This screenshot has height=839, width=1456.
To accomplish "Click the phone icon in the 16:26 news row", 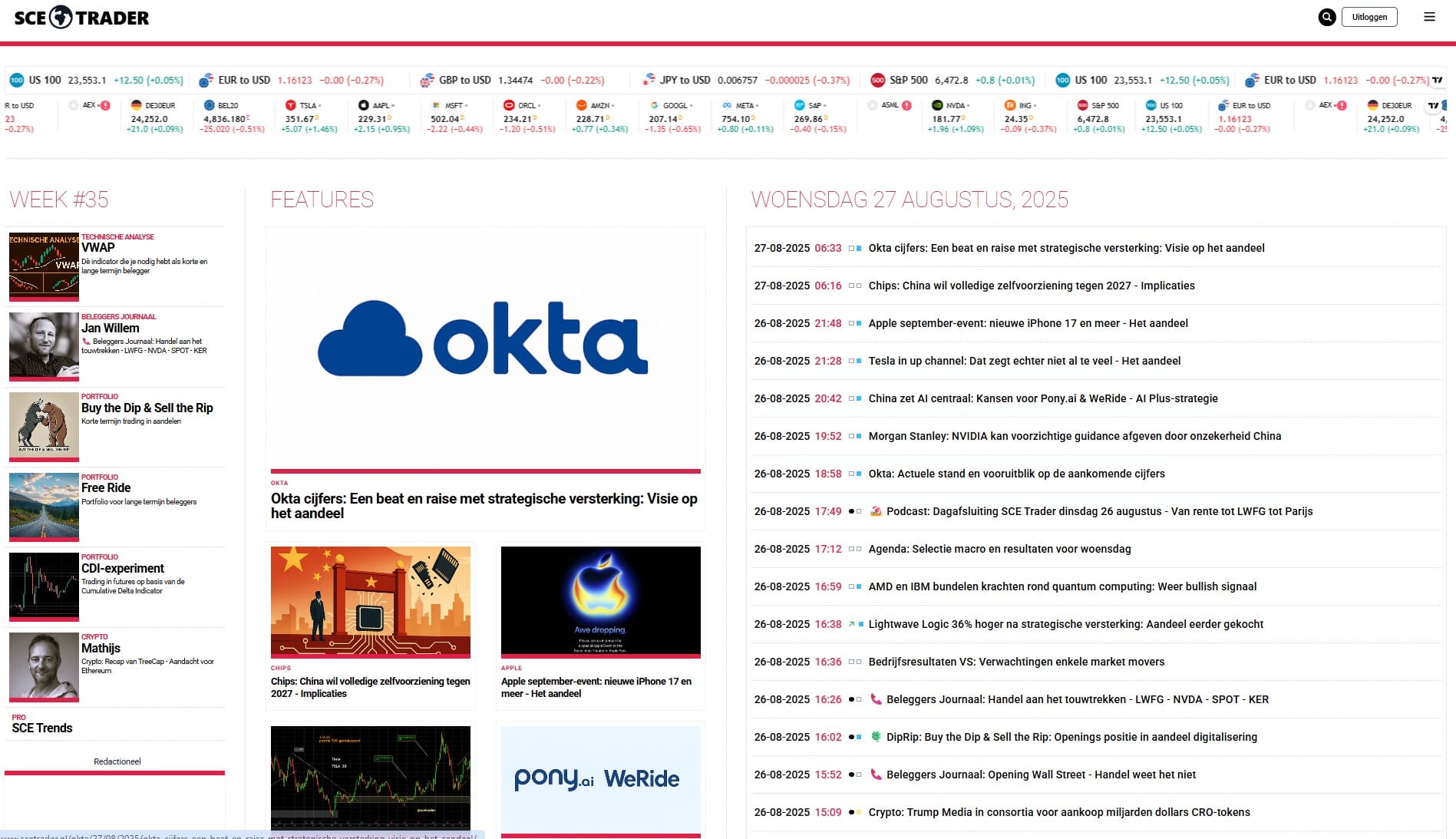I will coord(876,699).
